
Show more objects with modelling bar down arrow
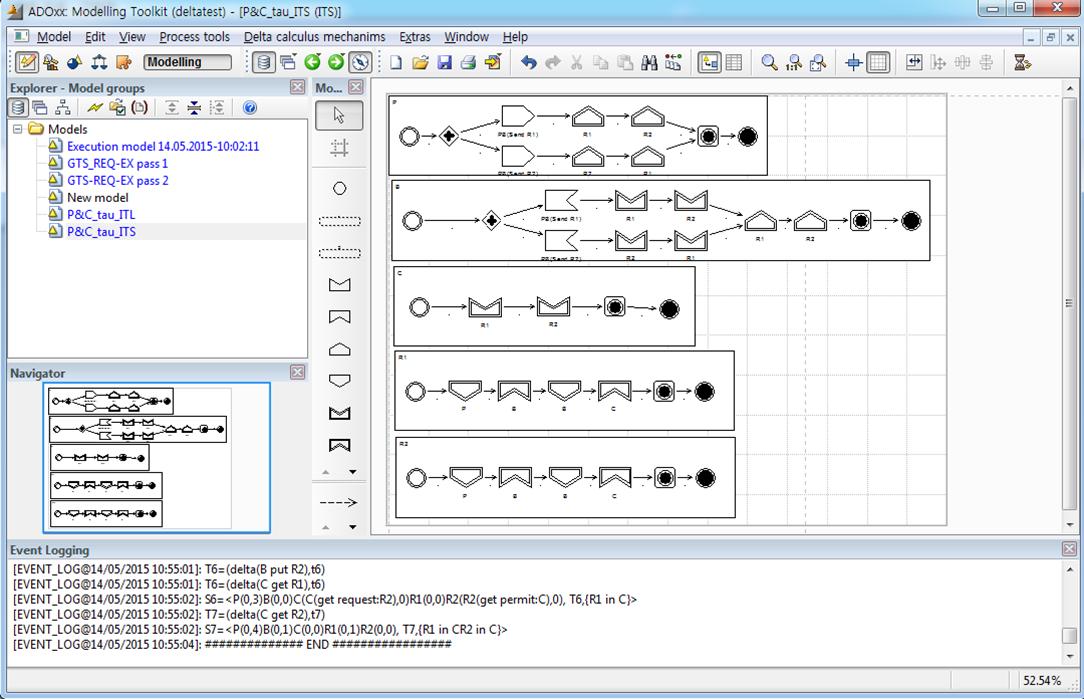[x=353, y=472]
